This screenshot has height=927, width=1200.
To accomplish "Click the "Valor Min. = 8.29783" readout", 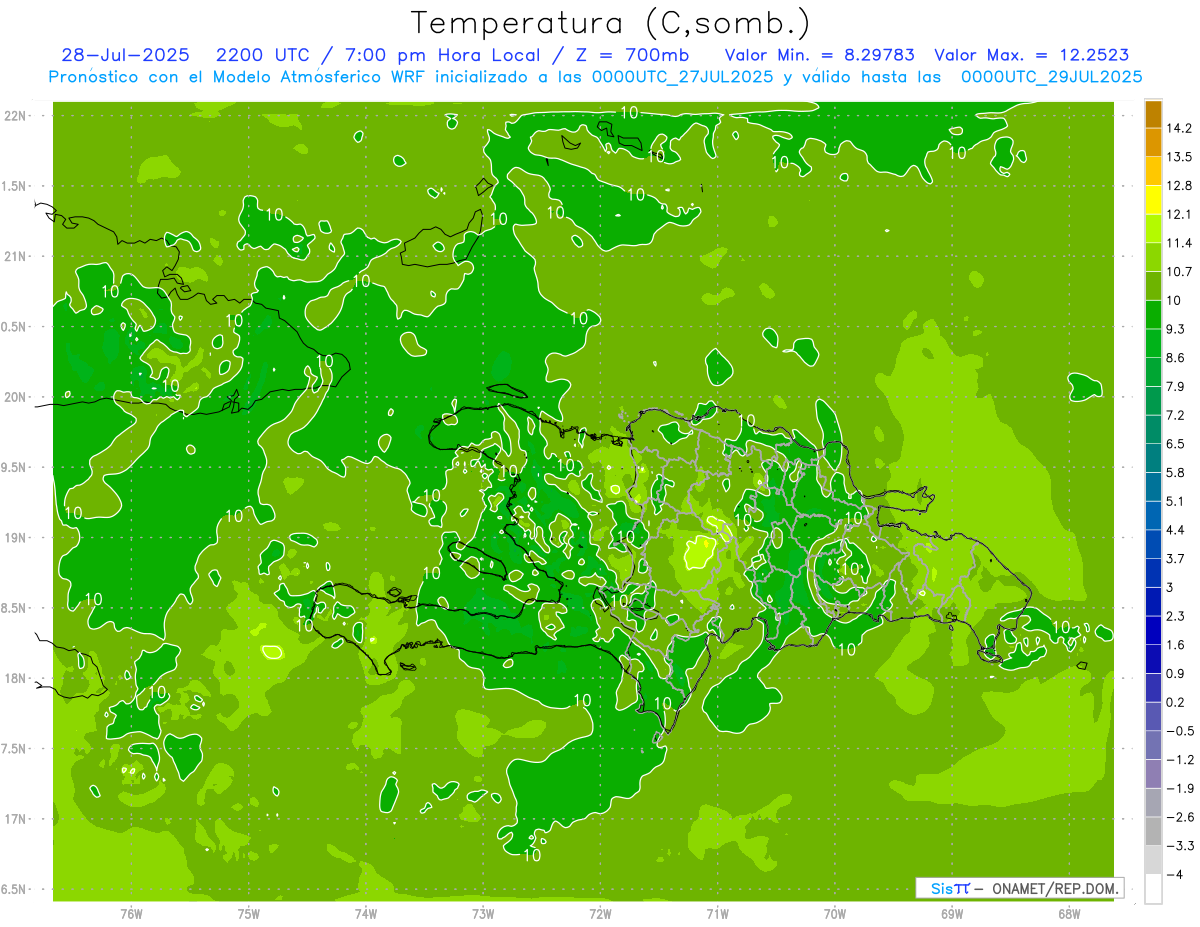I will point(819,55).
